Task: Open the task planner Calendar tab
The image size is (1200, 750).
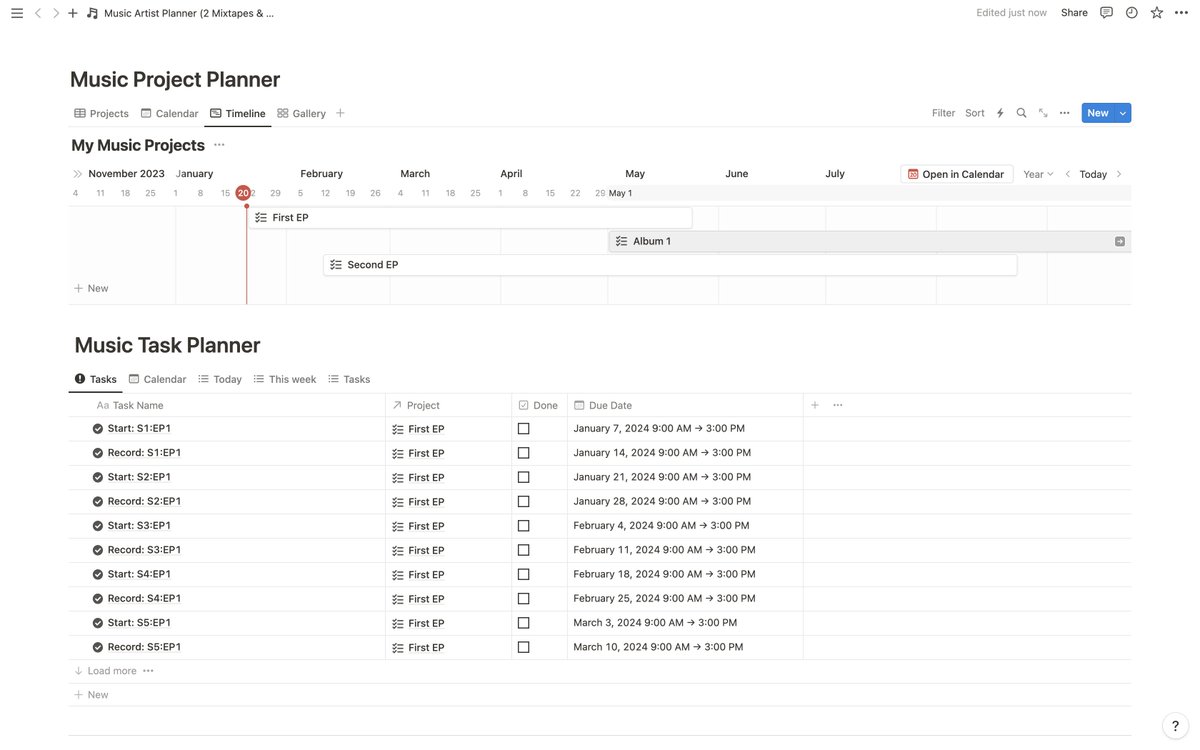Action: tap(157, 379)
